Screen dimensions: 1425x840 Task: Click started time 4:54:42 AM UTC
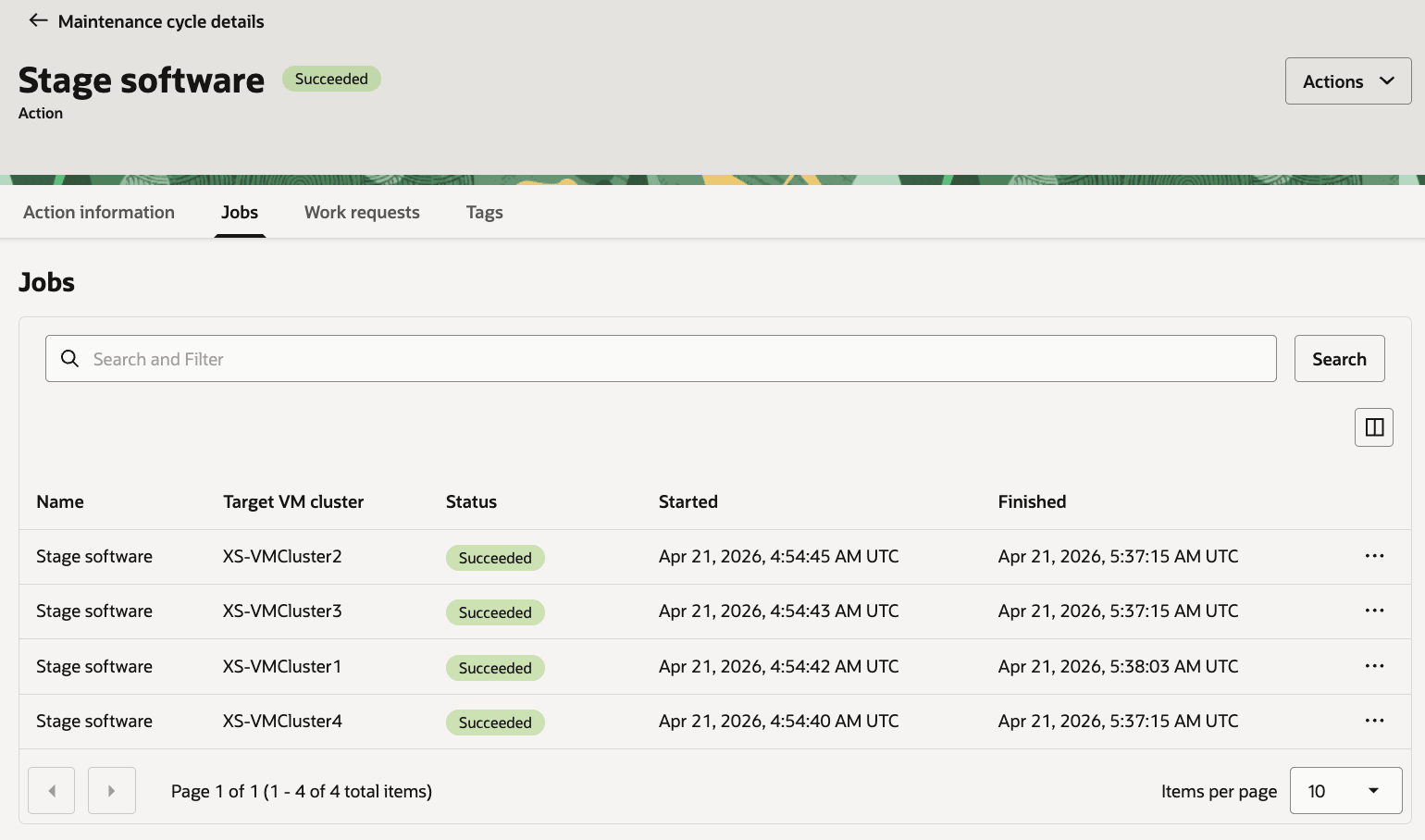tap(779, 666)
